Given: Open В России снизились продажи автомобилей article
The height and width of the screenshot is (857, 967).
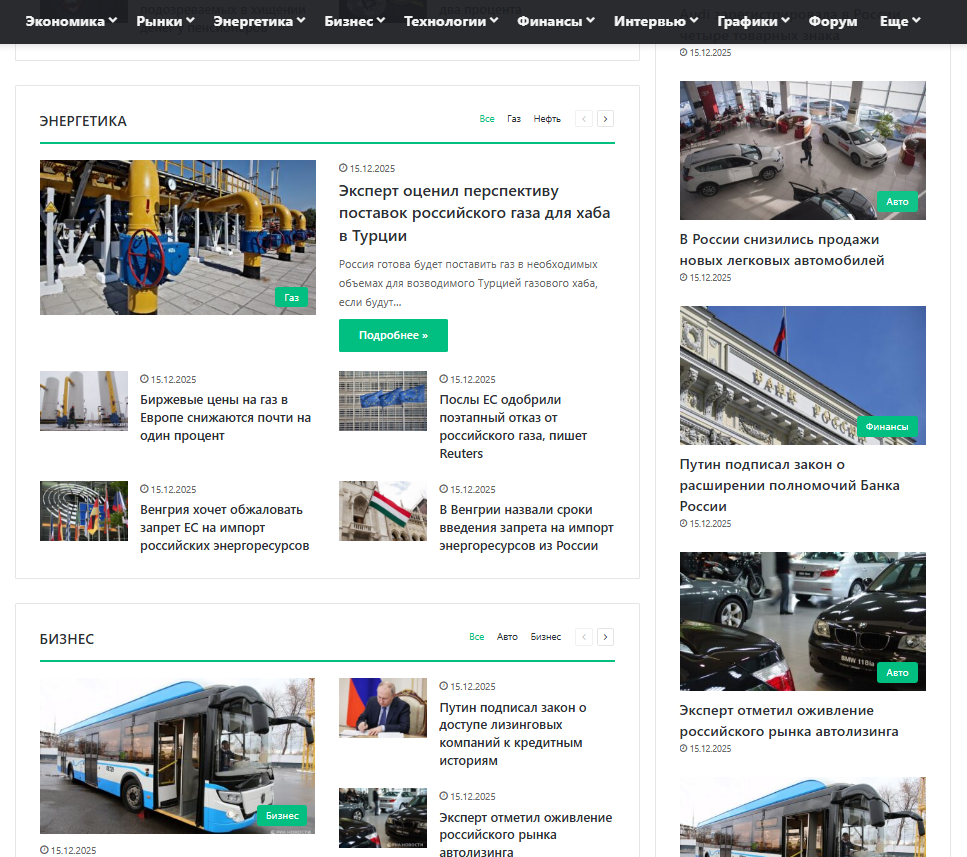Looking at the screenshot, I should 781,250.
